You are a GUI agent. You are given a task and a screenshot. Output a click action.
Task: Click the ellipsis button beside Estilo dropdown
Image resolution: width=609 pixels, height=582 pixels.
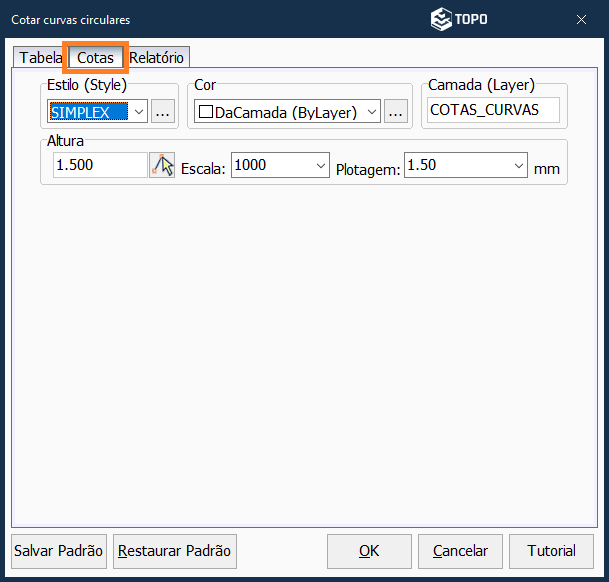click(164, 112)
